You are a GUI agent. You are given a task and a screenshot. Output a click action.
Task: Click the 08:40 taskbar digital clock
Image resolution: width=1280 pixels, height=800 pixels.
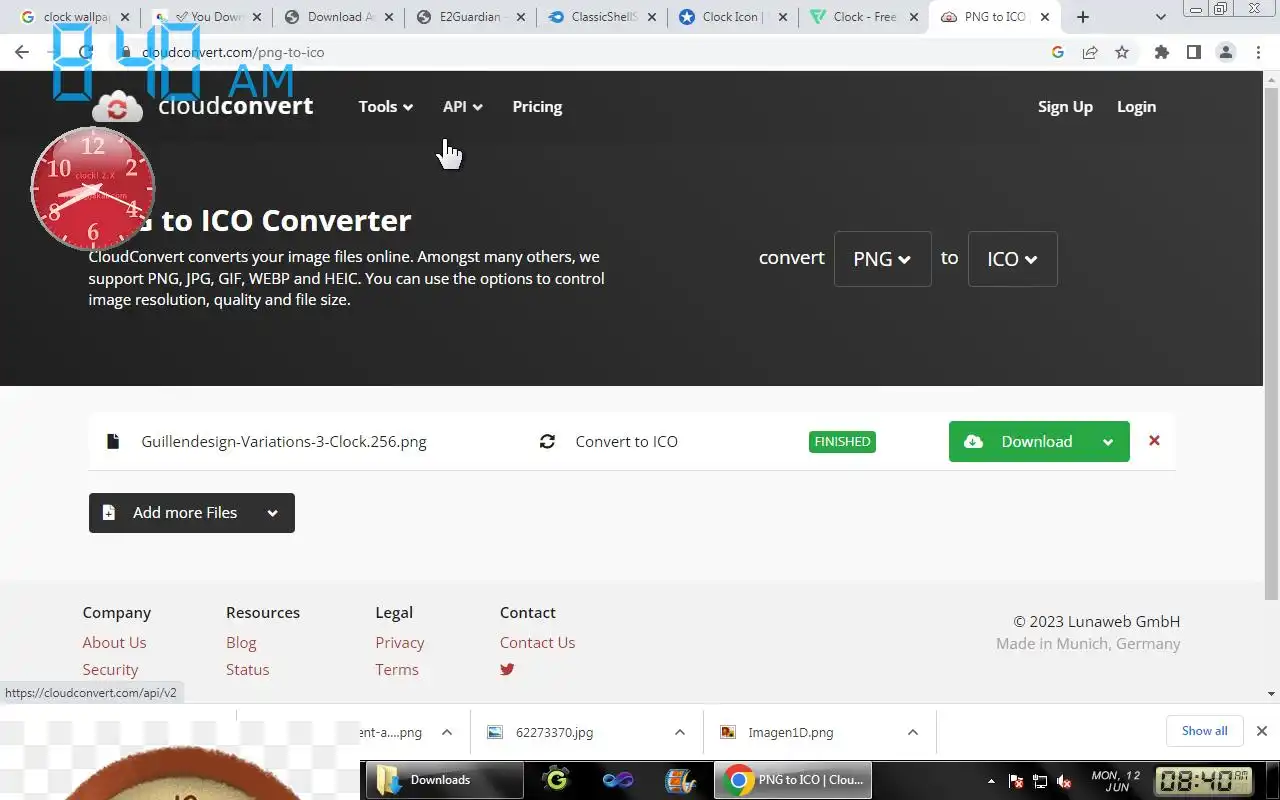1204,780
